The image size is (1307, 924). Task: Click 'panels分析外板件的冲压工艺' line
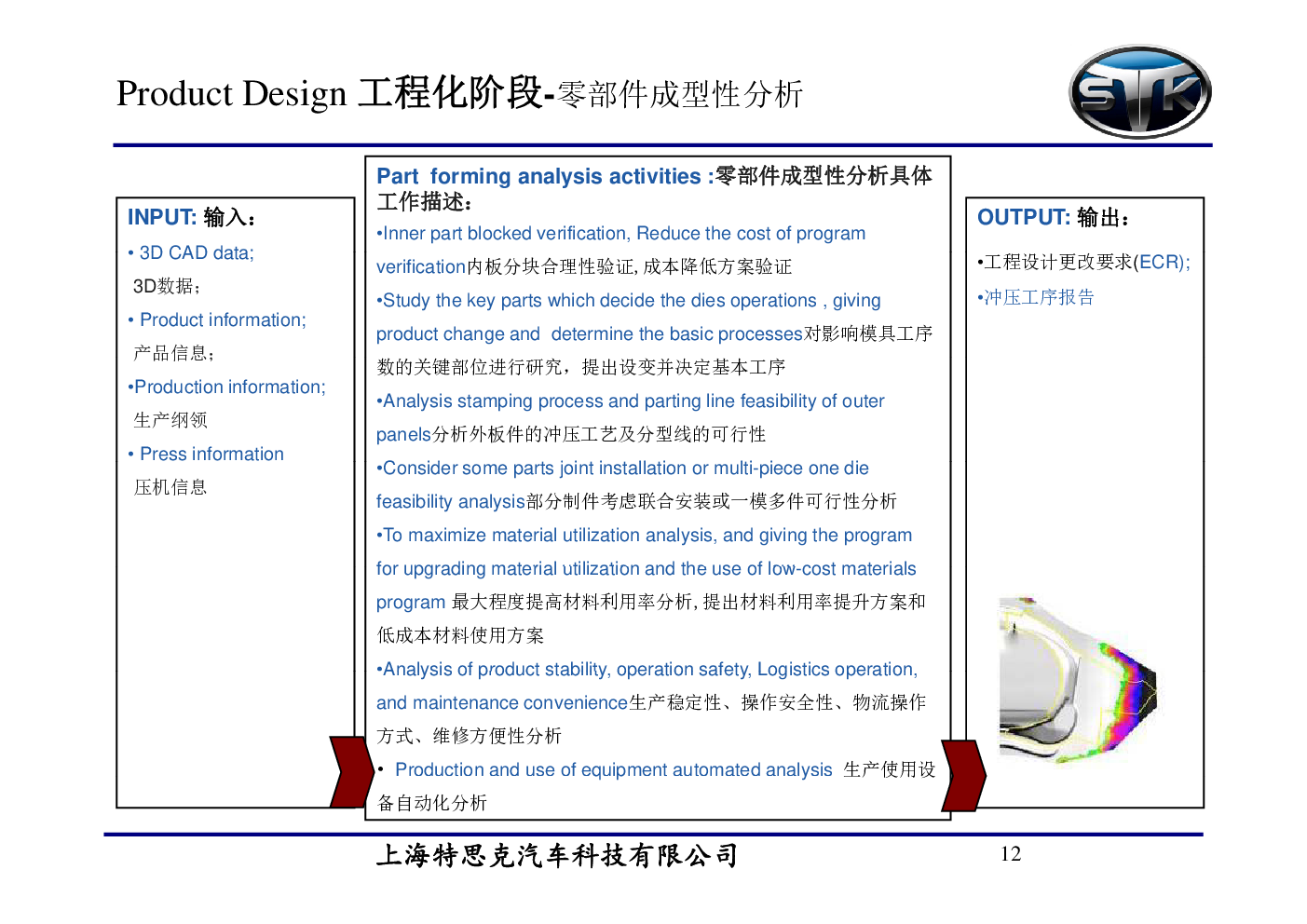pos(571,435)
